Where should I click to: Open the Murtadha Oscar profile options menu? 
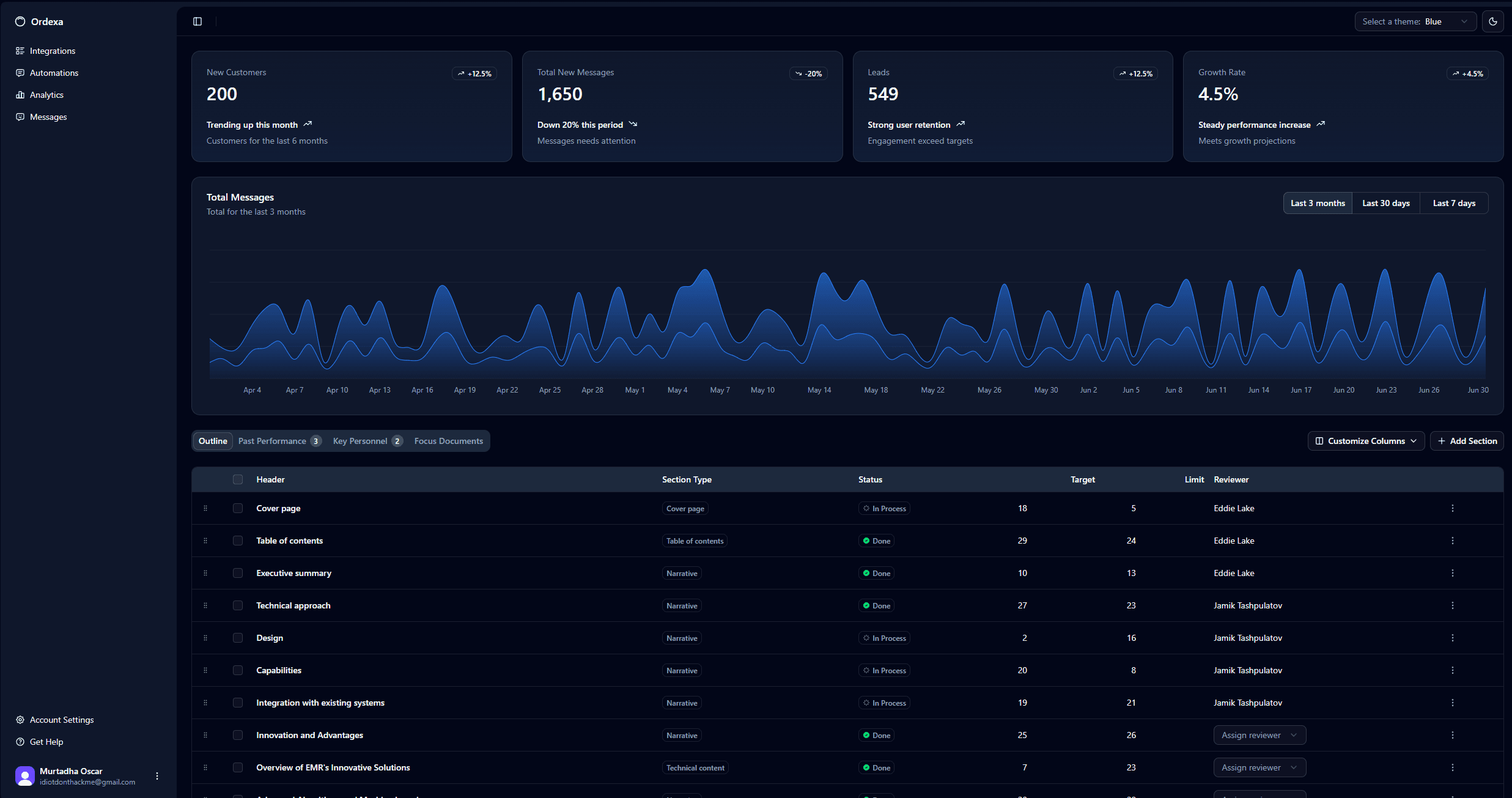(x=157, y=775)
